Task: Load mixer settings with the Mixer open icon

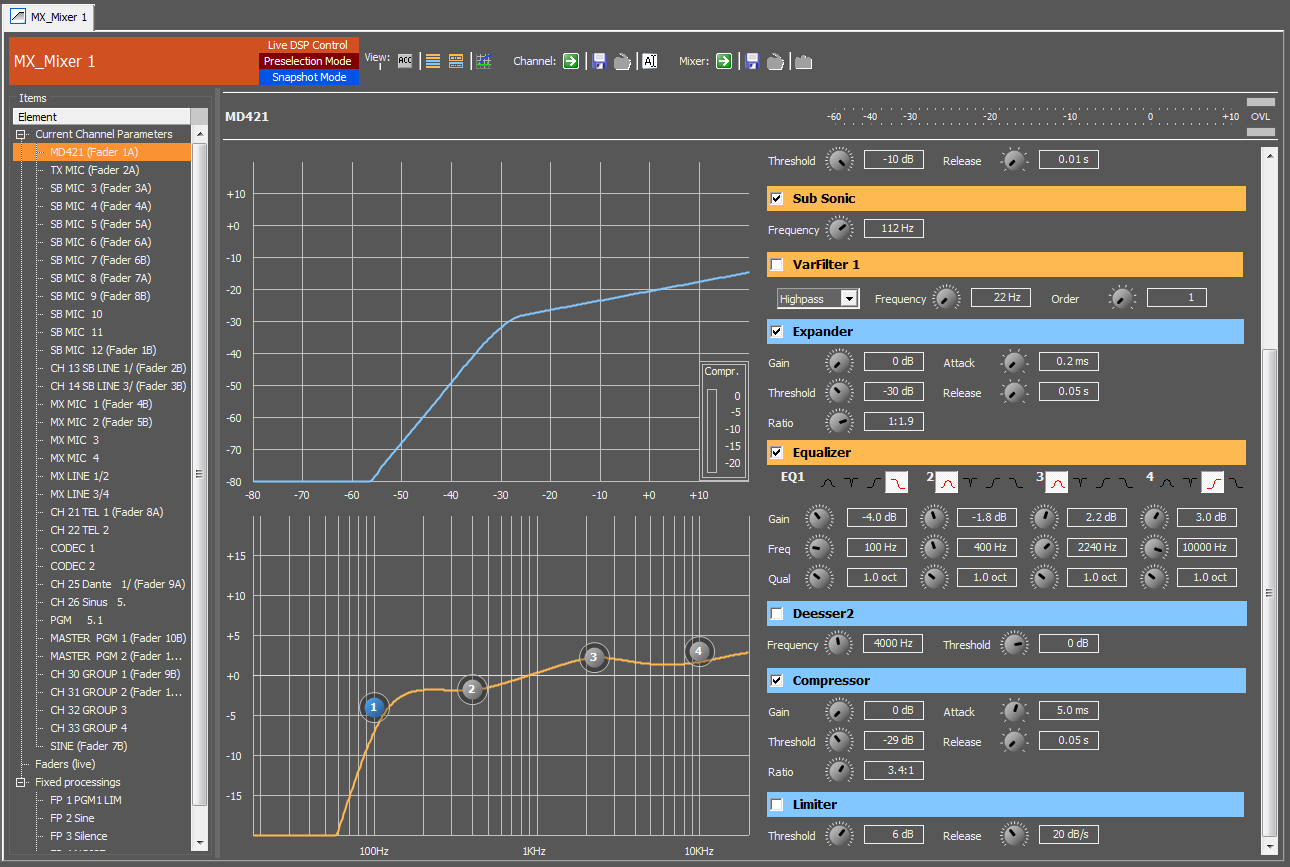Action: click(775, 61)
